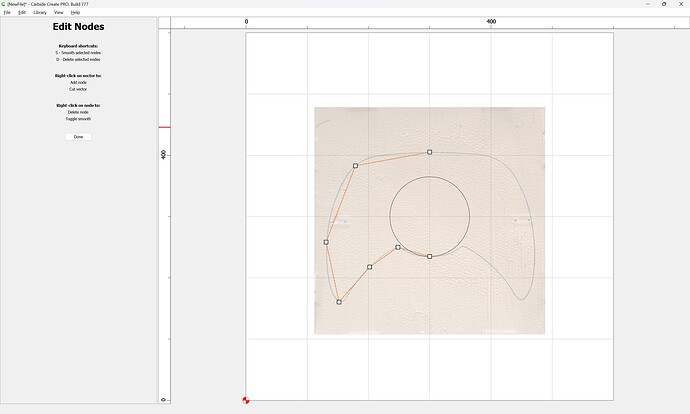Open the View menu
This screenshot has width=690, height=414.
click(x=59, y=12)
